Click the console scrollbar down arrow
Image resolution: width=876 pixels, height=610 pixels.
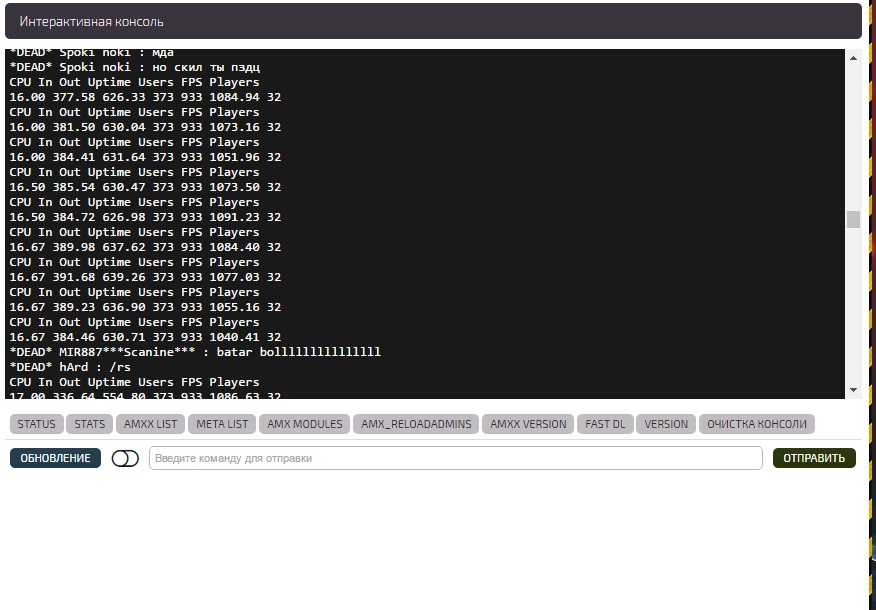(853, 390)
